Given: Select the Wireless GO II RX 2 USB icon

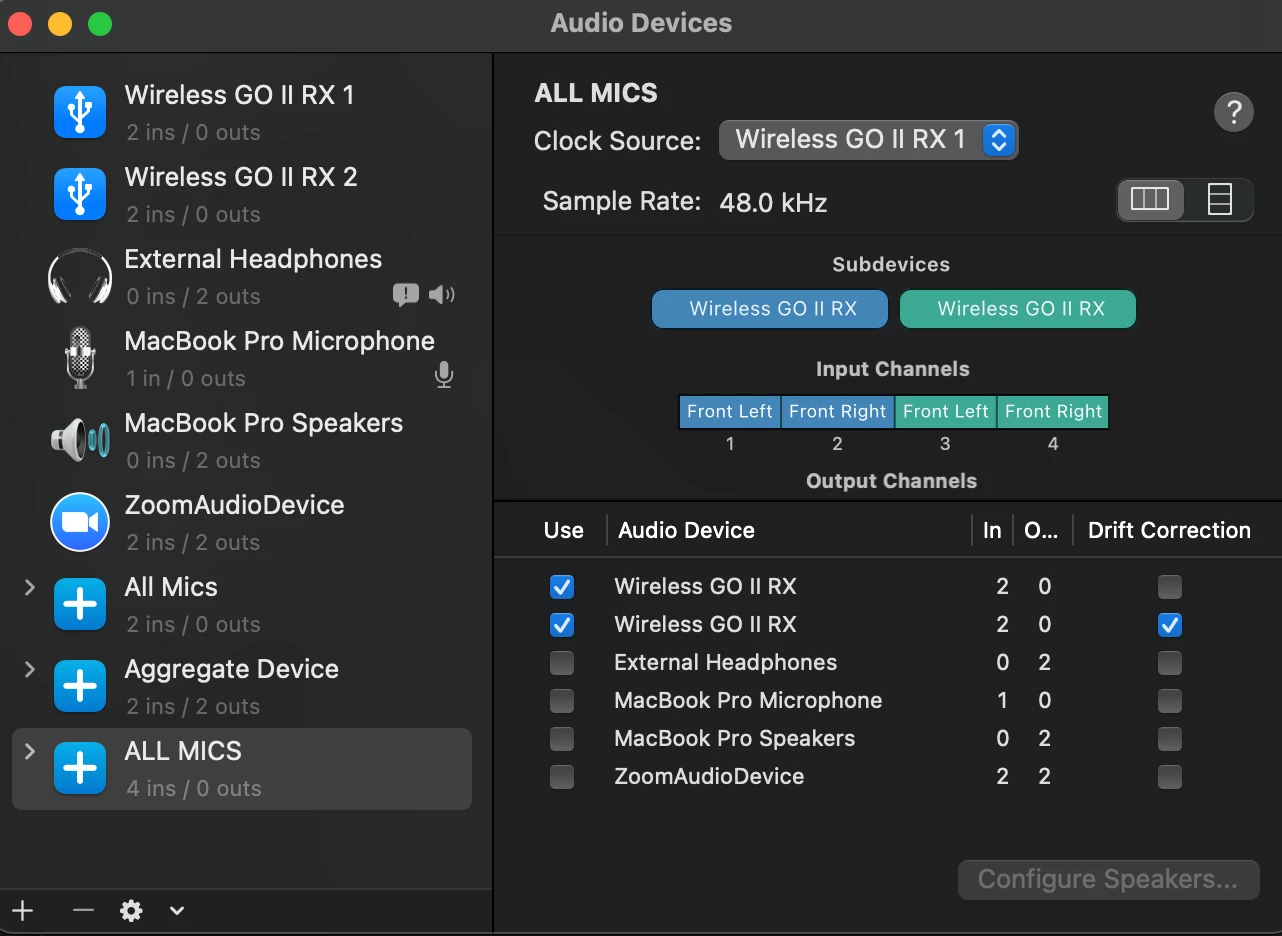Looking at the screenshot, I should pyautogui.click(x=80, y=194).
